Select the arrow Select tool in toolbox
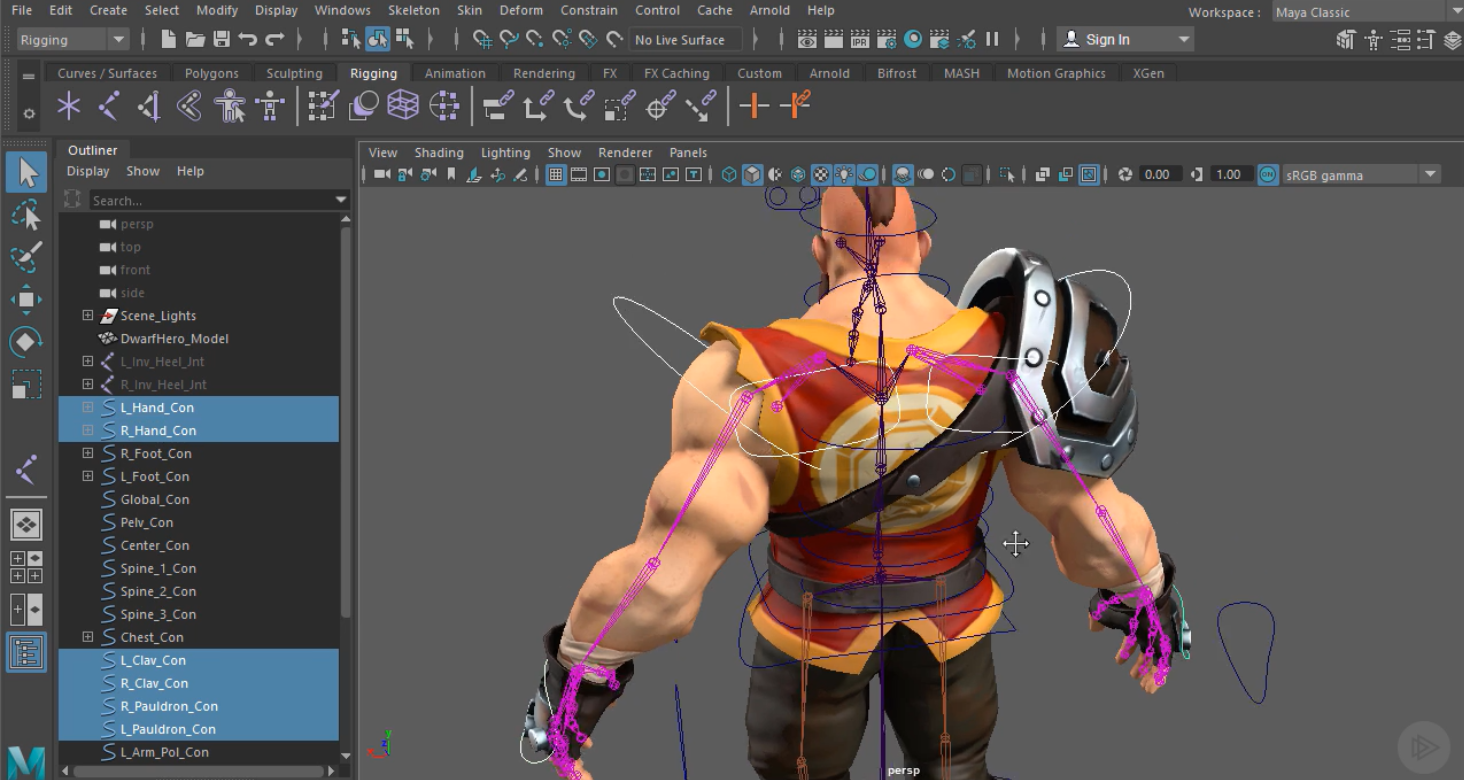Screen dimensions: 1464x780 coord(27,173)
